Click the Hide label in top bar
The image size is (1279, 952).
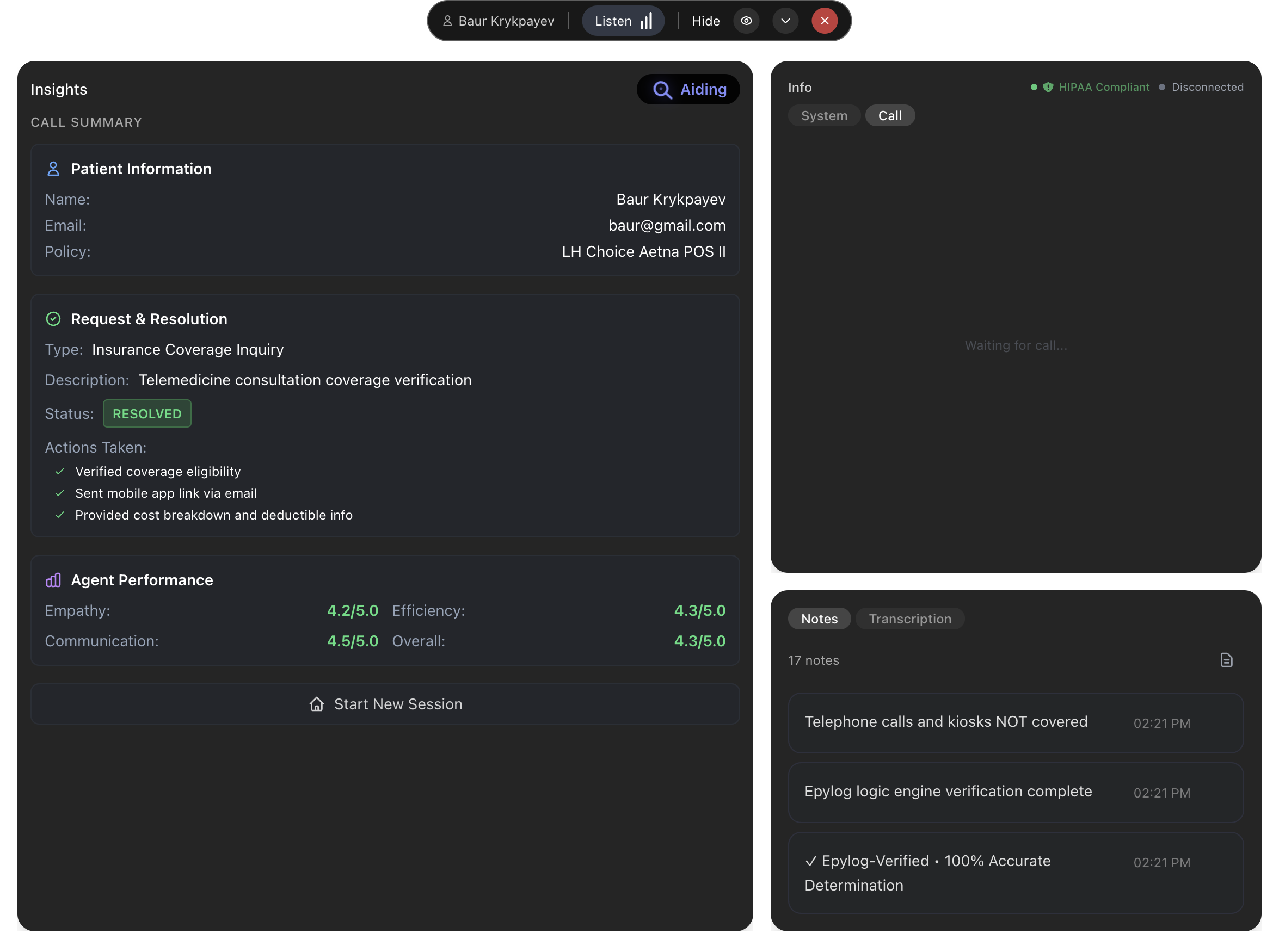(x=705, y=21)
